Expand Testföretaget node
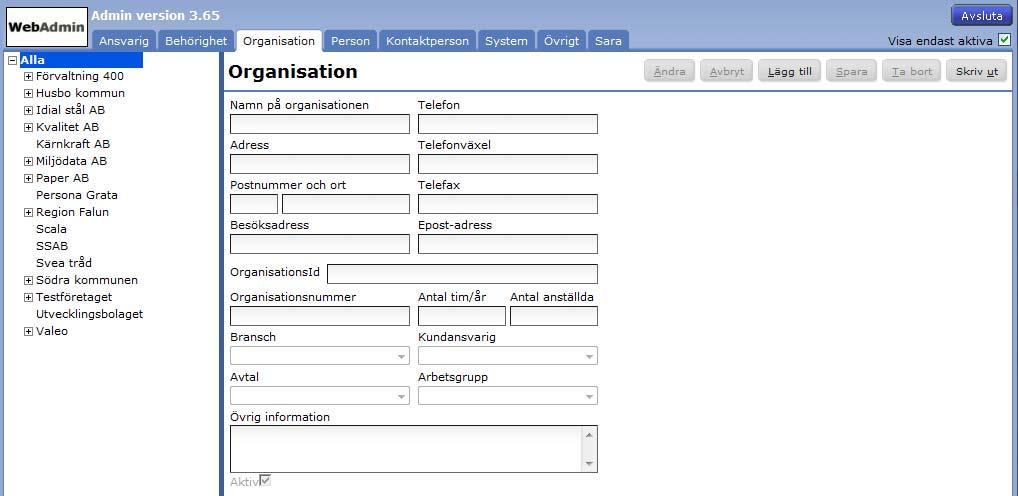Screen dimensions: 1018x496 pyautogui.click(x=29, y=297)
